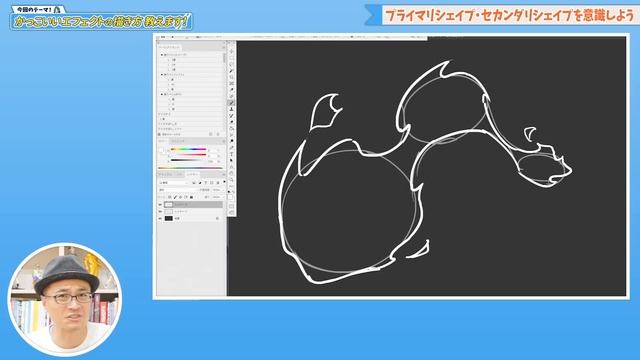Expand the first group in the top panel

tap(162, 55)
